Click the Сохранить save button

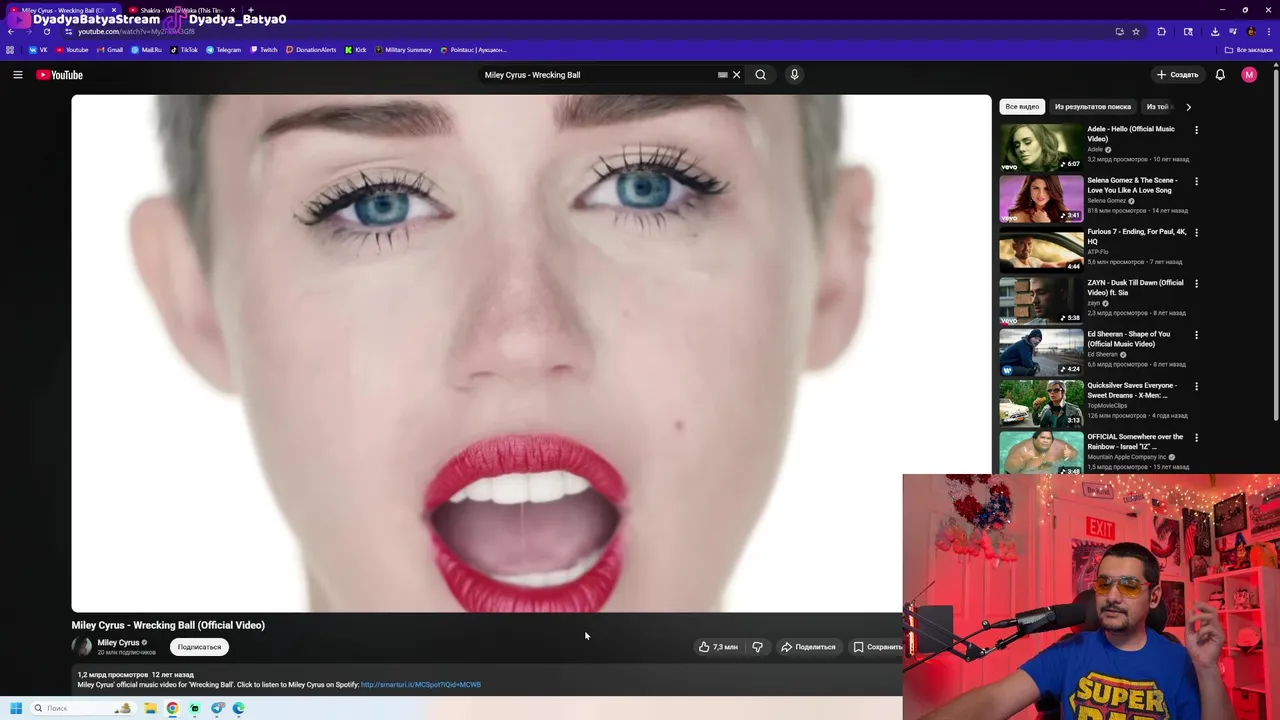(877, 647)
